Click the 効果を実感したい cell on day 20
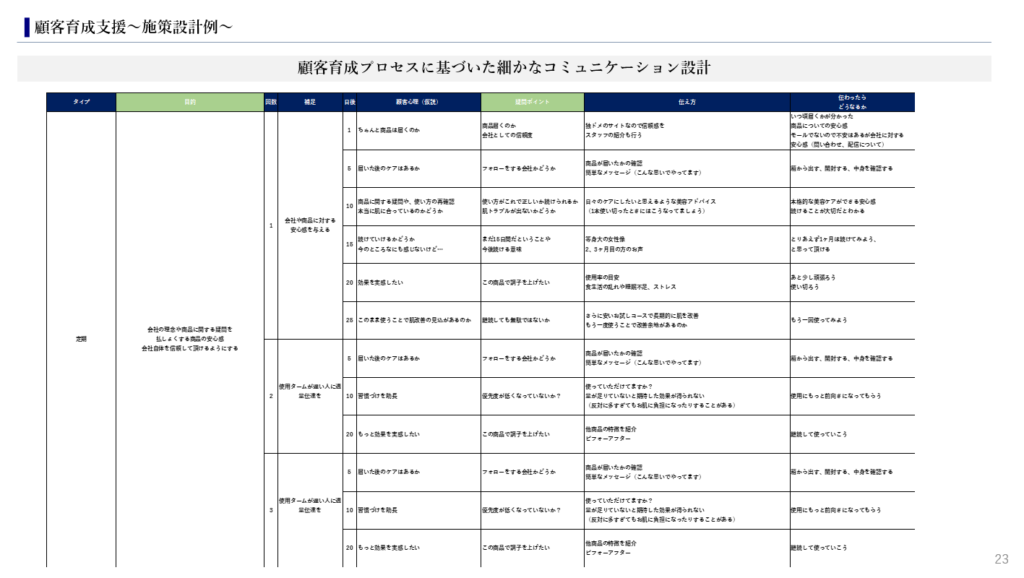The height and width of the screenshot is (578, 1024). click(x=385, y=283)
